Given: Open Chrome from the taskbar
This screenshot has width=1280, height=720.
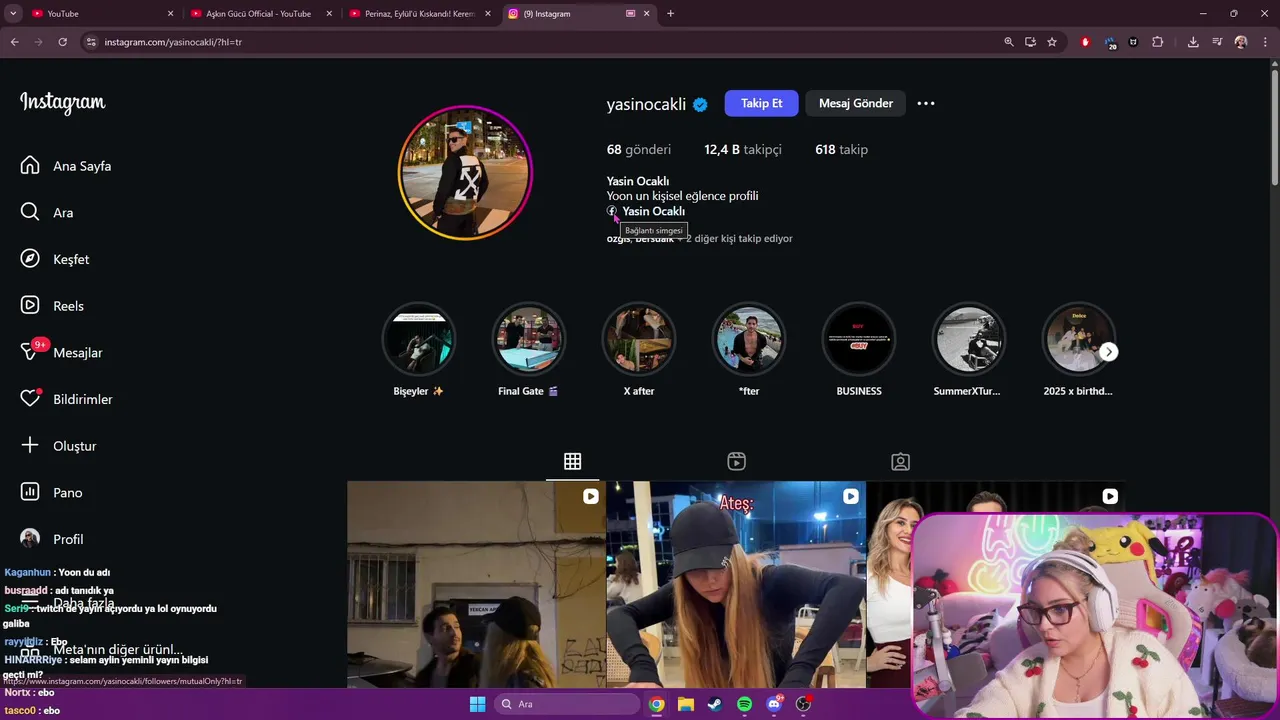Looking at the screenshot, I should point(656,704).
